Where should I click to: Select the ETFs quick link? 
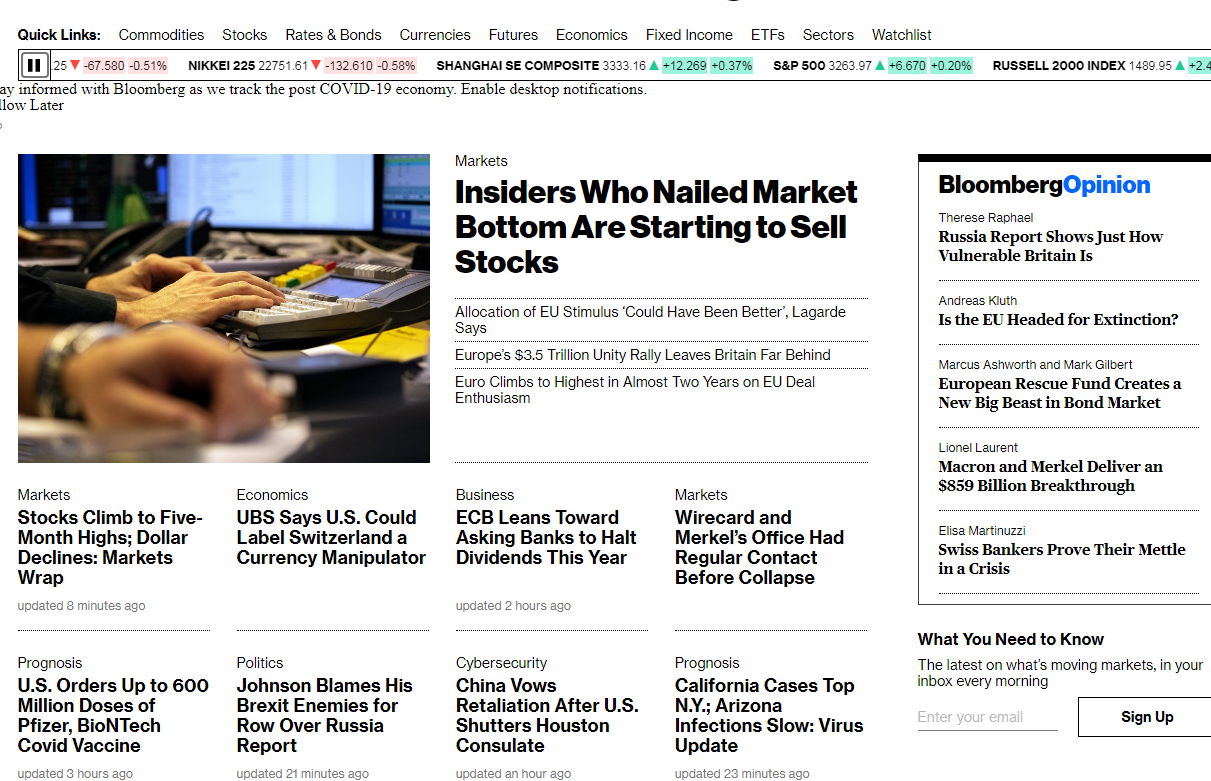[768, 34]
